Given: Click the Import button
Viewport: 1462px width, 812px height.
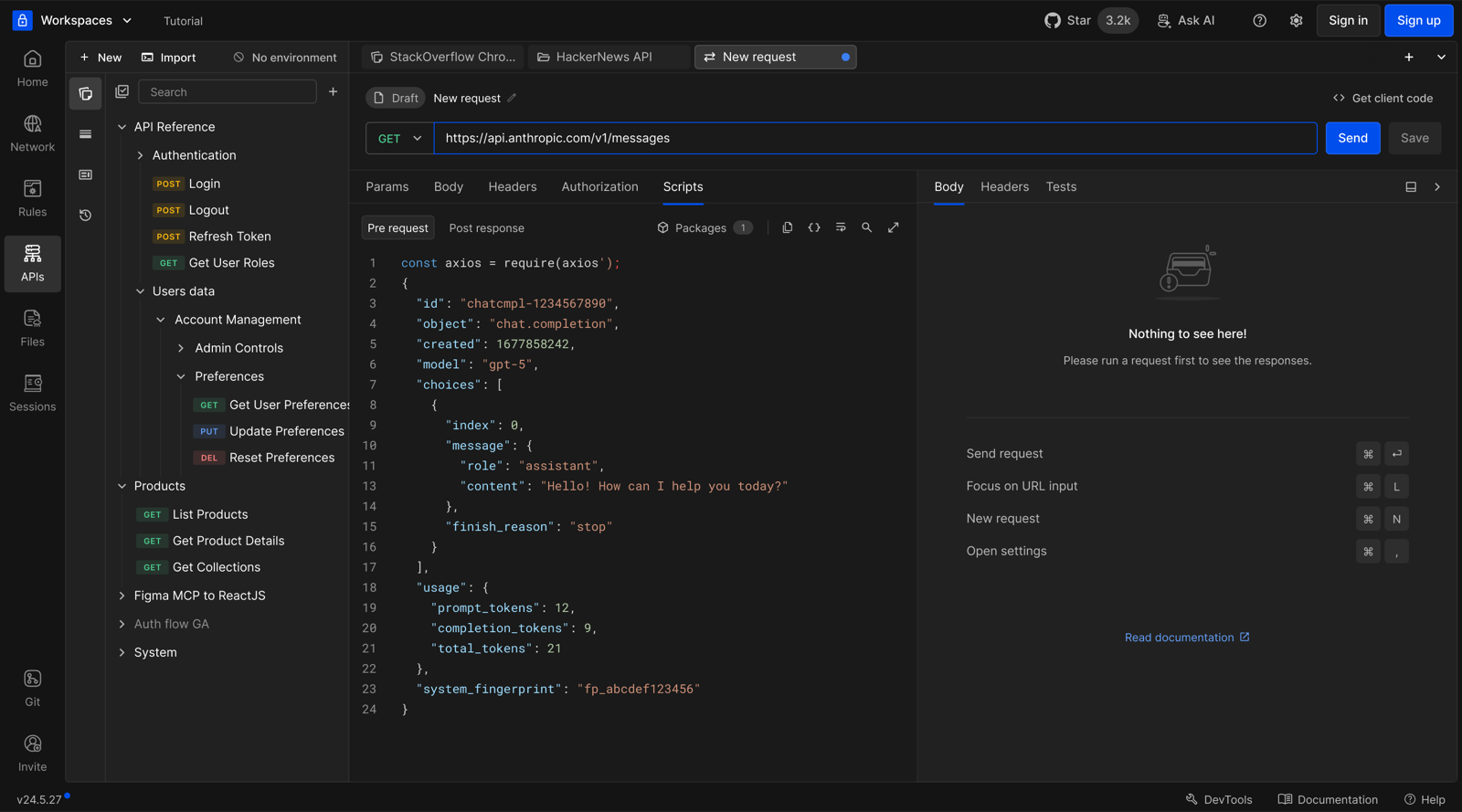Looking at the screenshot, I should (x=168, y=57).
